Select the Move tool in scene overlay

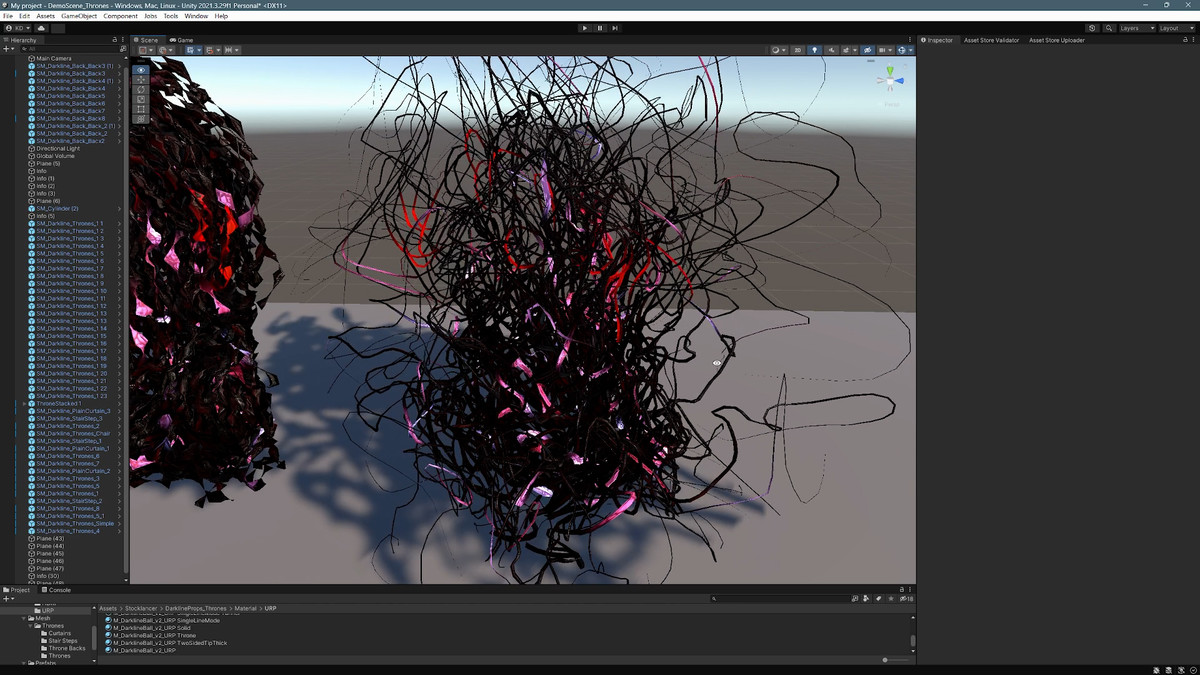tap(141, 80)
